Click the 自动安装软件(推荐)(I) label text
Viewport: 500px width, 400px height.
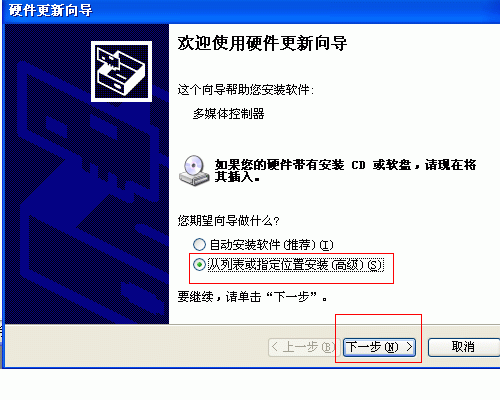271,245
